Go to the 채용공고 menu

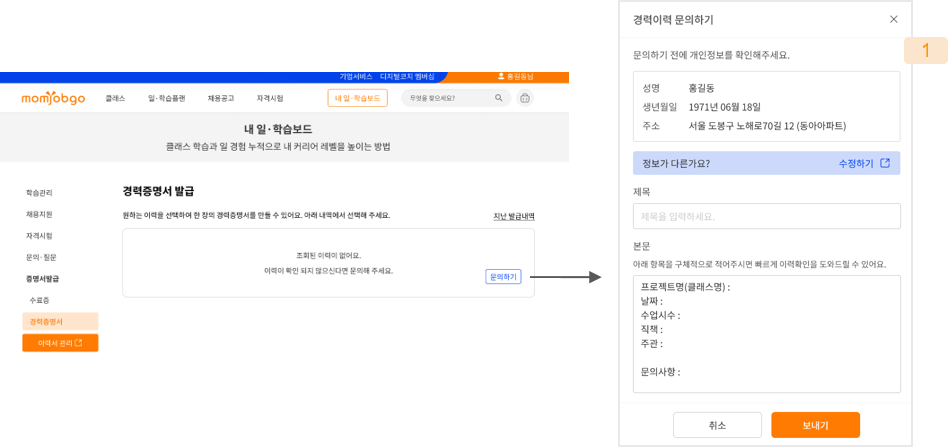click(221, 98)
